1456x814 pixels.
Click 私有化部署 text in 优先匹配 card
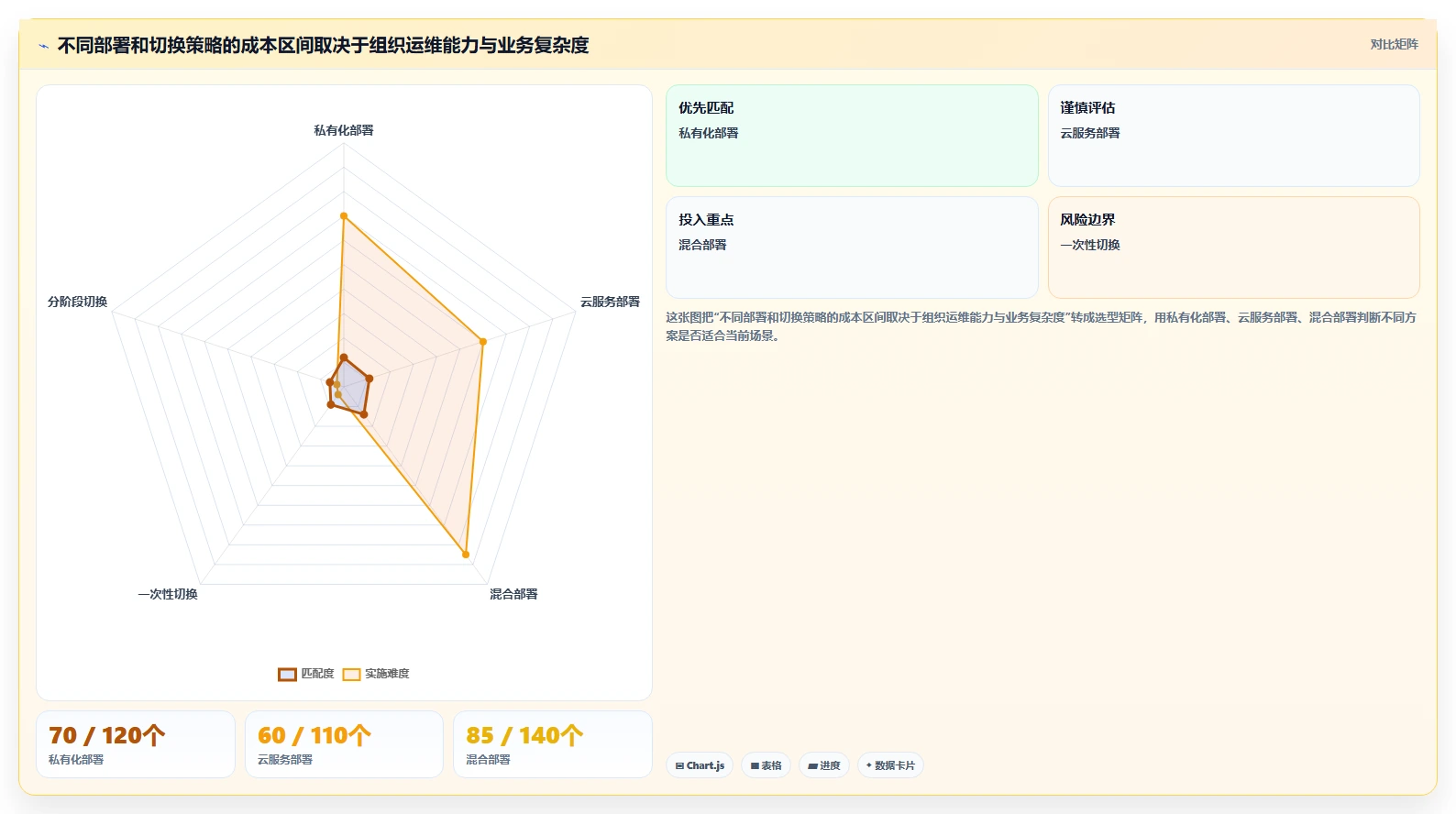(x=709, y=133)
